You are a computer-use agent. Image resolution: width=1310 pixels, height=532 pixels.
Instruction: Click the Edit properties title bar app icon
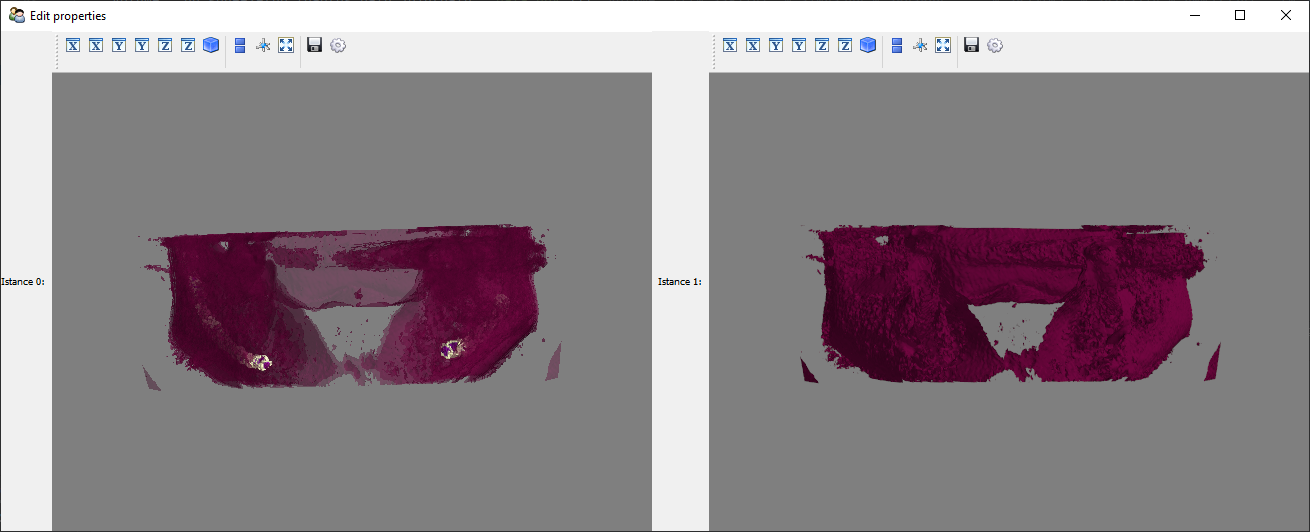tap(17, 15)
